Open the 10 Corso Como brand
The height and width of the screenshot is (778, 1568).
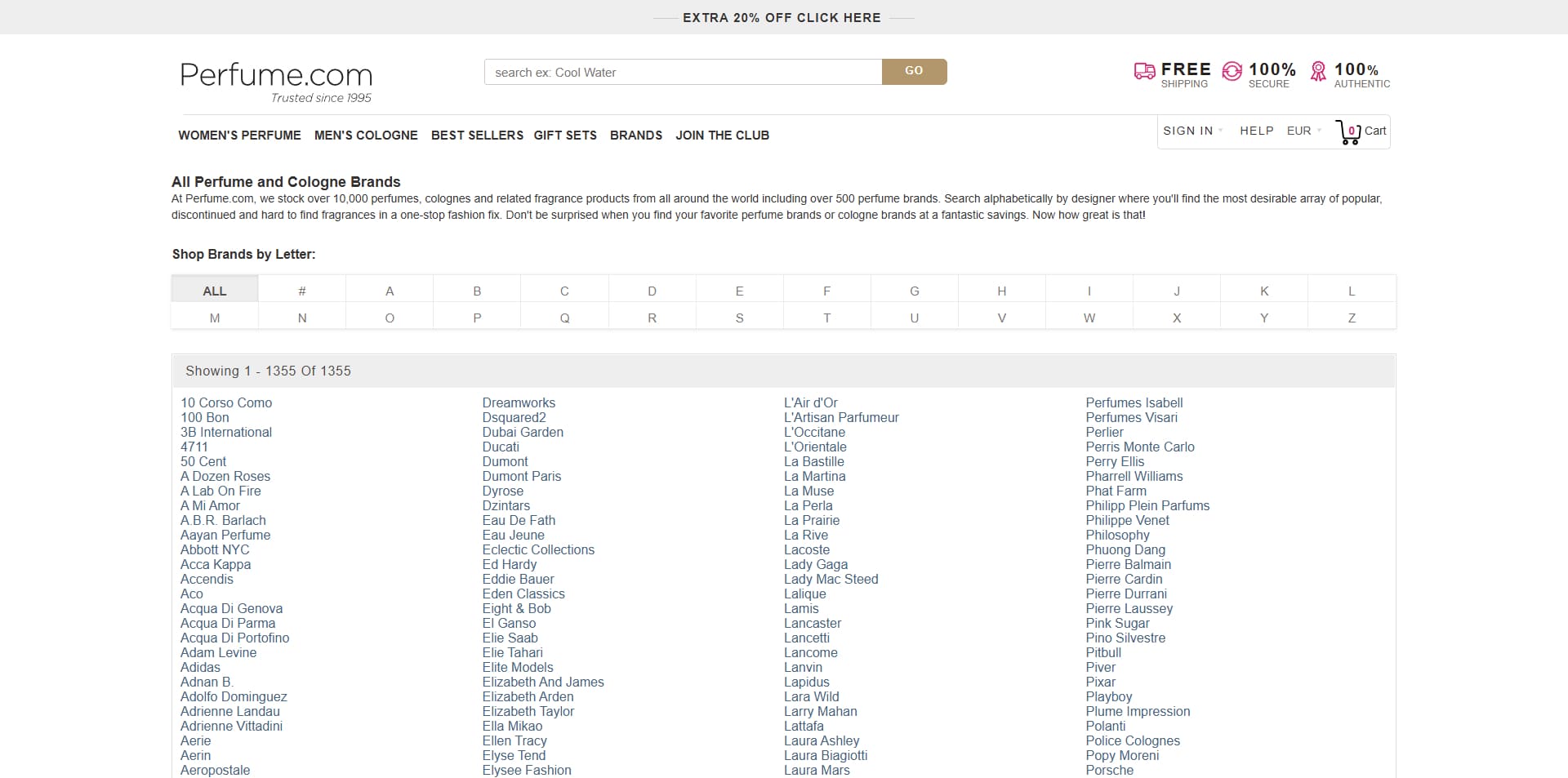[x=226, y=402]
